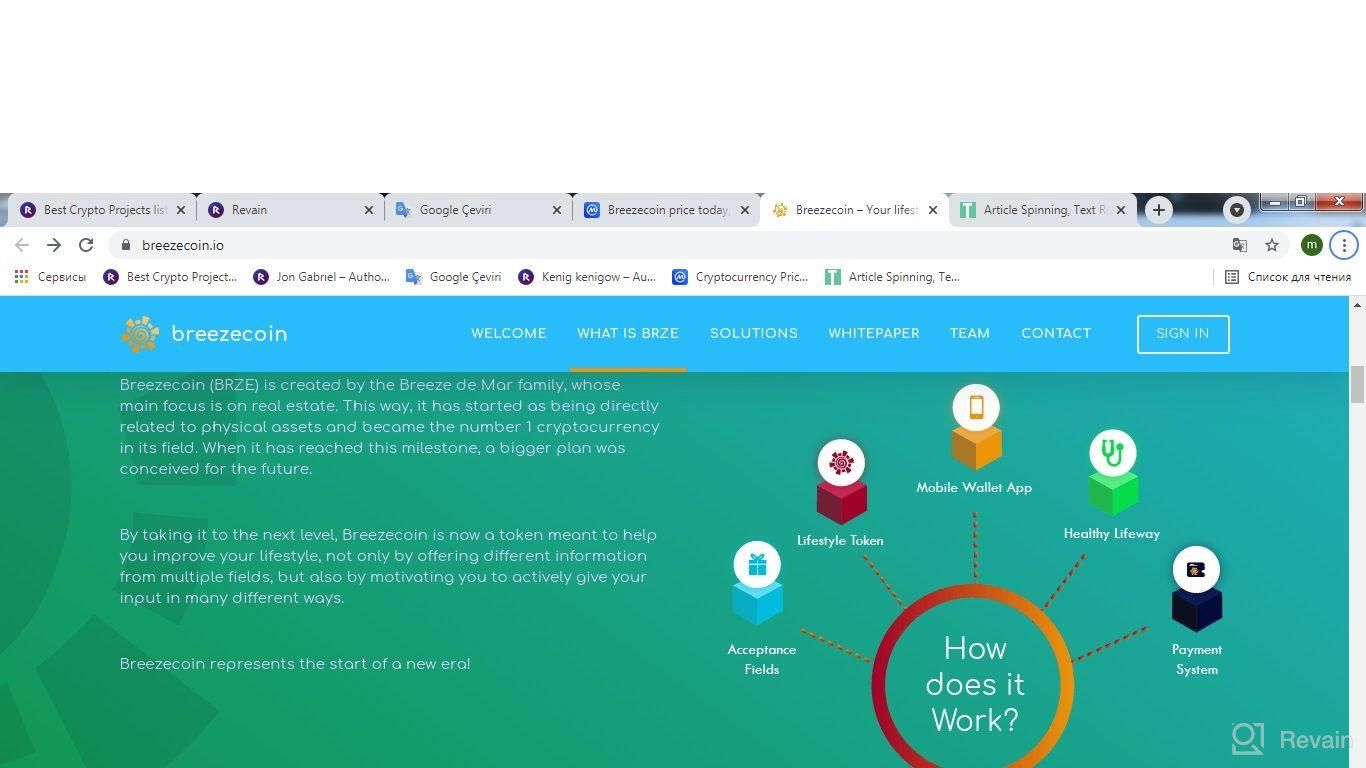Click the Acceptance Fields label
The height and width of the screenshot is (768, 1366).
[762, 660]
